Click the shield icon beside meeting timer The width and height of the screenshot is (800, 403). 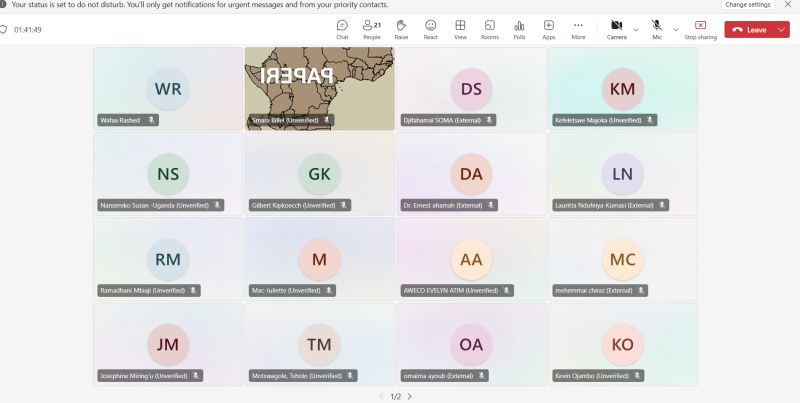pyautogui.click(x=3, y=30)
